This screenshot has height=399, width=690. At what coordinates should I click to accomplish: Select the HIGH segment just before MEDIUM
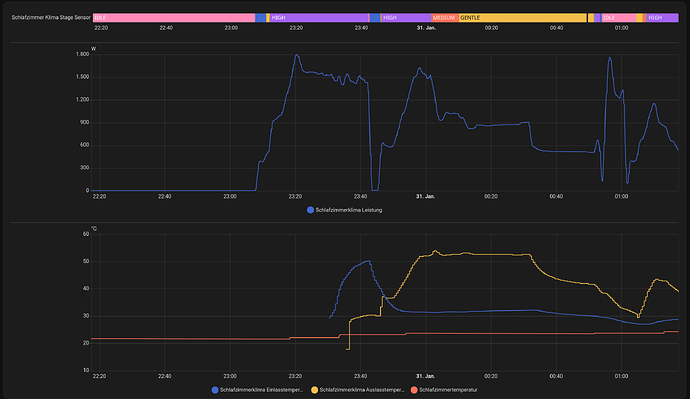click(406, 18)
